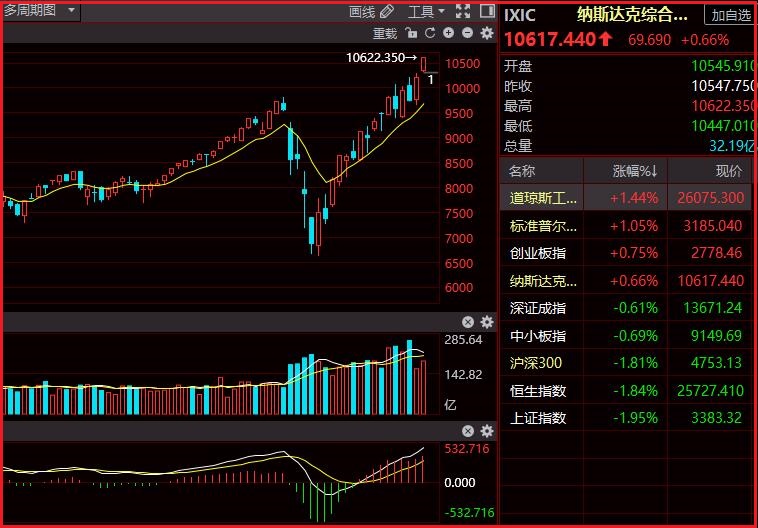Image resolution: width=758 pixels, height=528 pixels.
Task: Select the 恒生指数 row
Action: click(x=626, y=391)
